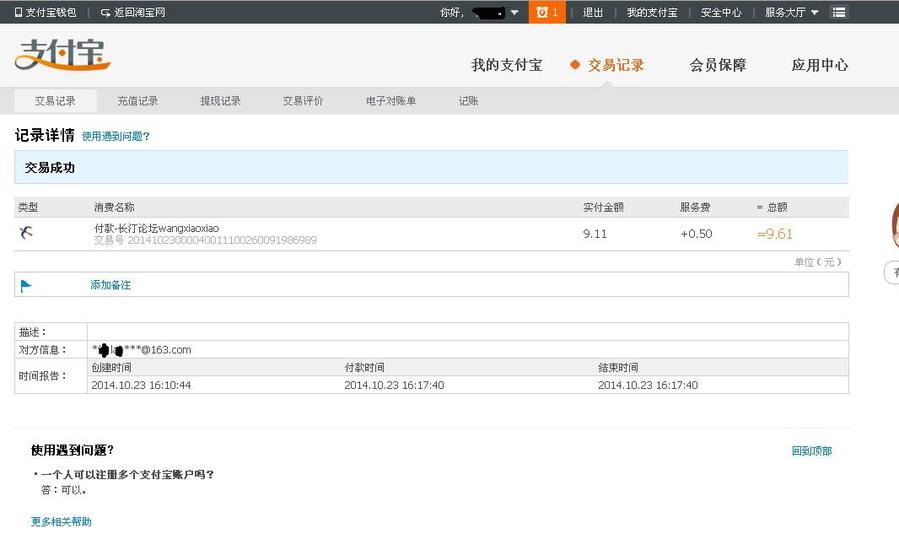Select the transaction number text 交易号
The image size is (899, 534).
(205, 240)
